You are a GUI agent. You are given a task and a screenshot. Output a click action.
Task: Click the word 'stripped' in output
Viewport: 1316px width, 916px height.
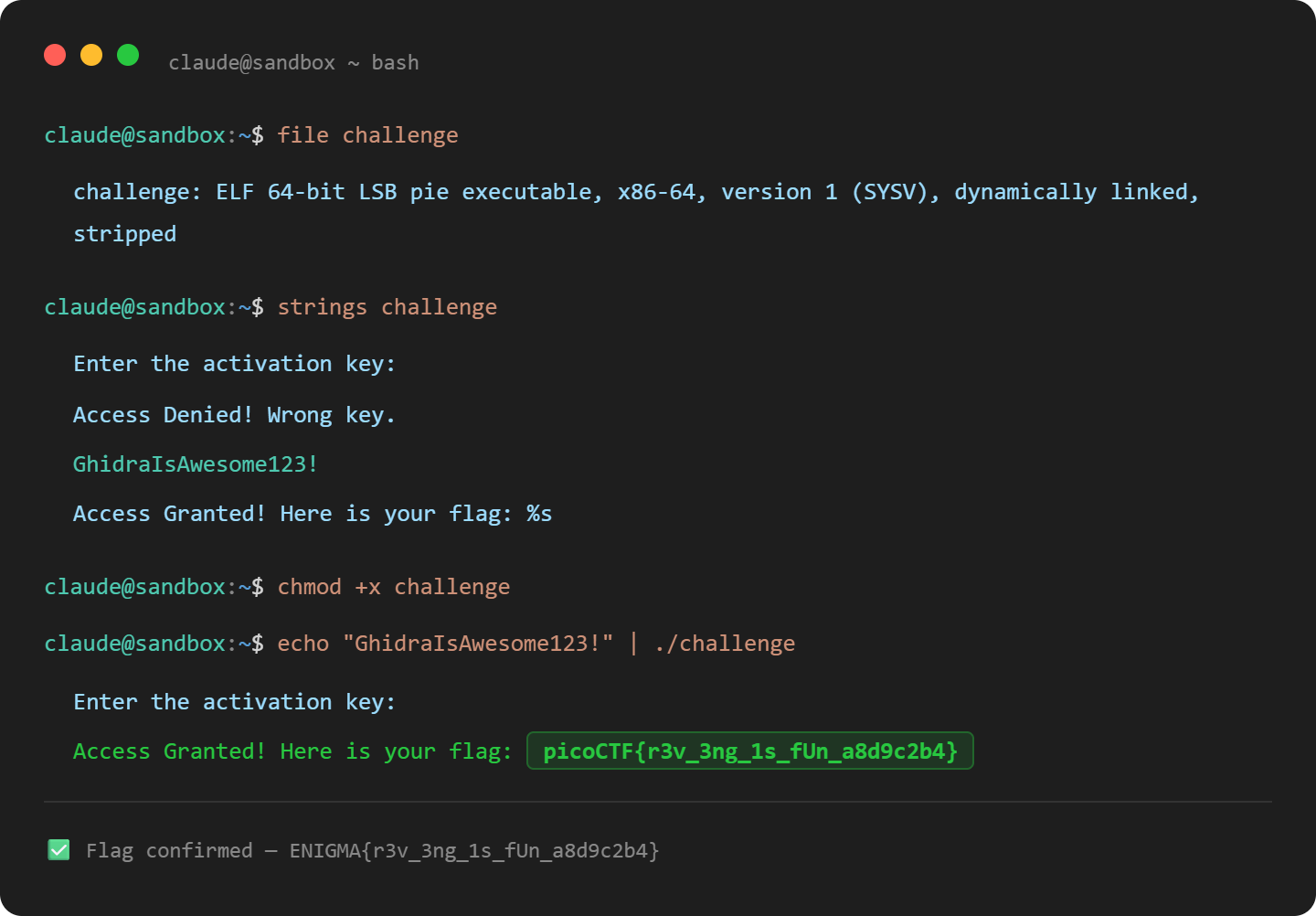pyautogui.click(x=124, y=234)
